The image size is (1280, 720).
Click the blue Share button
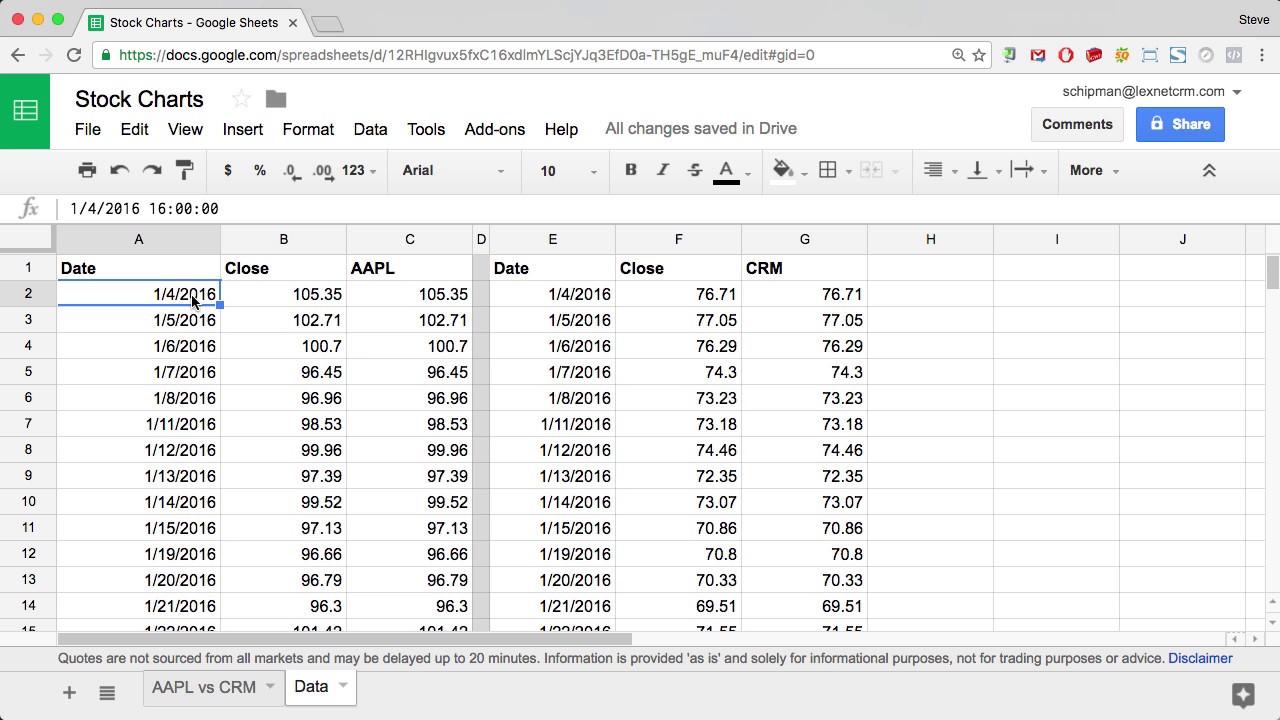(1180, 124)
